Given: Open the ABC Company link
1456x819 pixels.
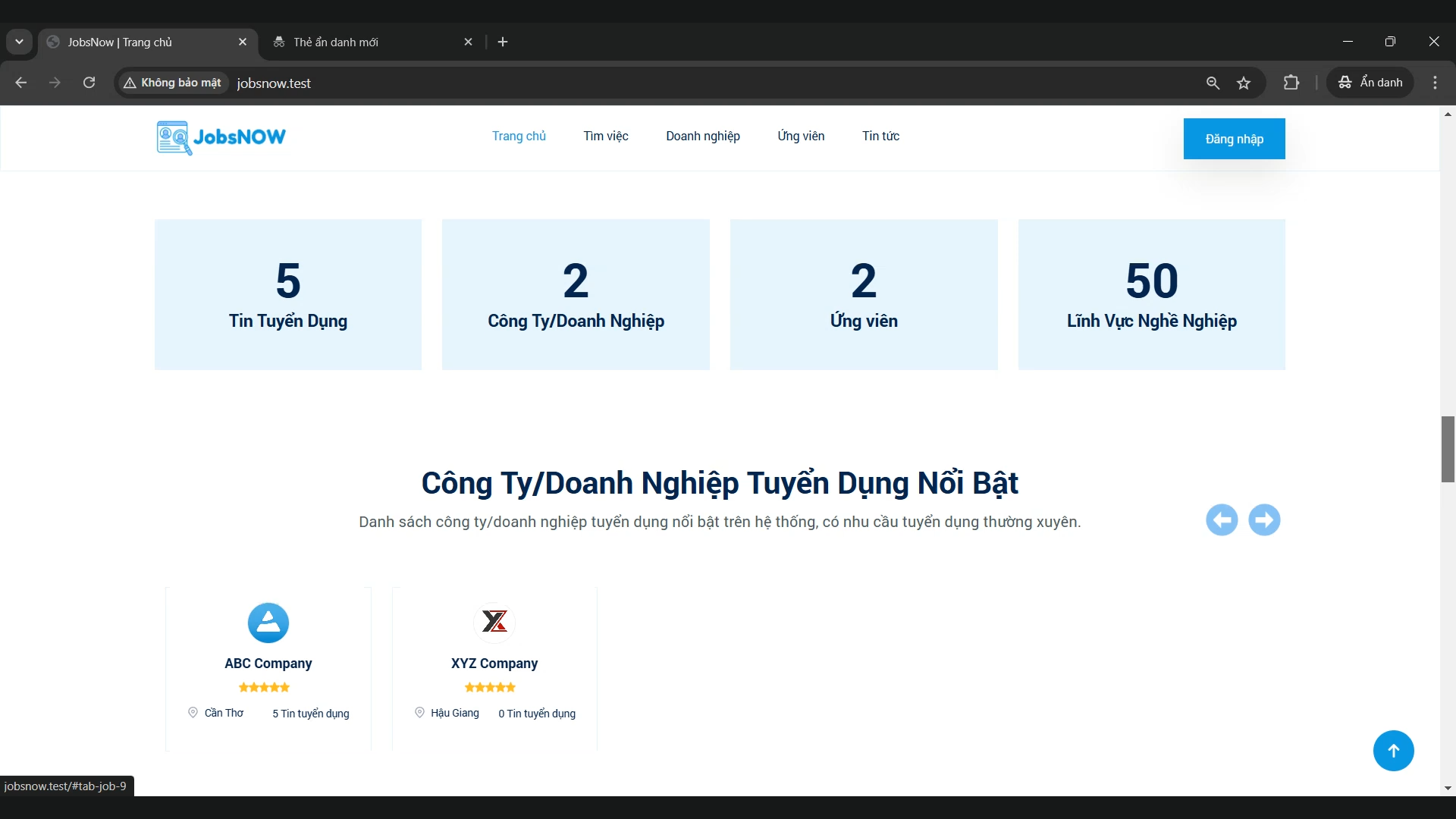Looking at the screenshot, I should tap(268, 664).
